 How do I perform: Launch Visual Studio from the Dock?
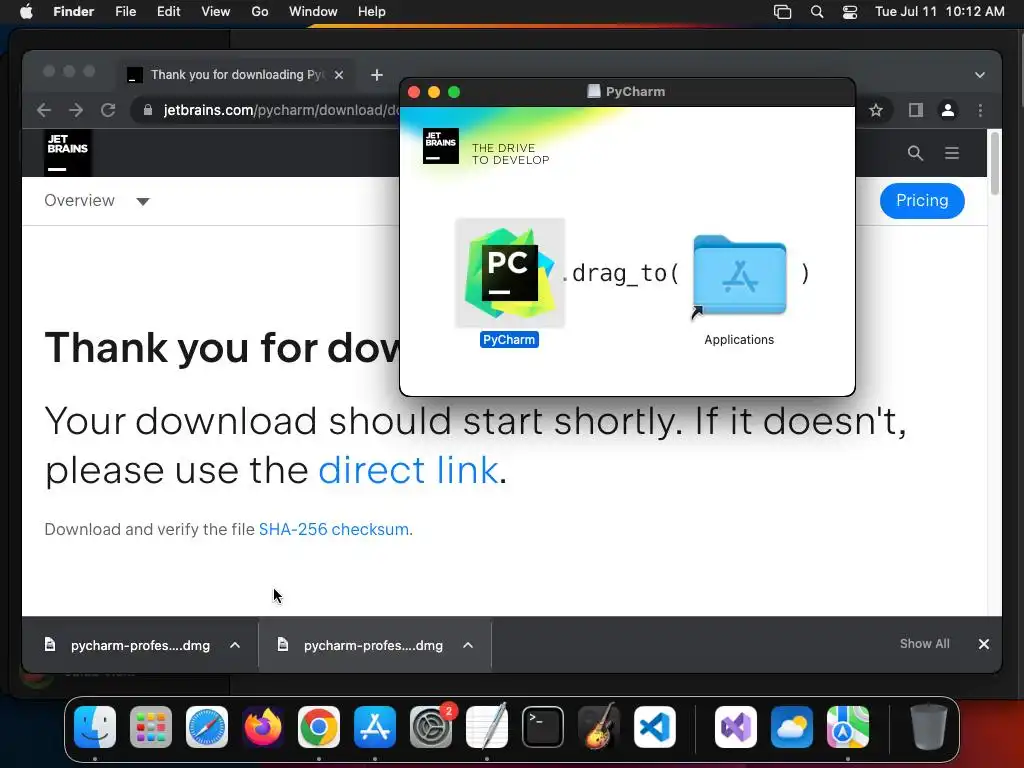click(736, 727)
